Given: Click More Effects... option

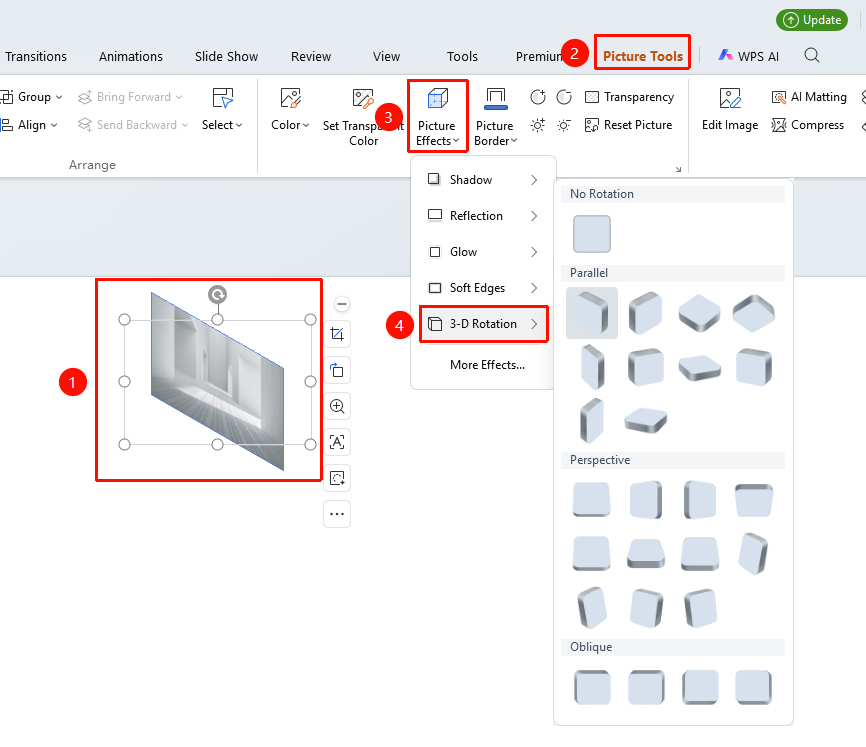Looking at the screenshot, I should click(x=487, y=365).
